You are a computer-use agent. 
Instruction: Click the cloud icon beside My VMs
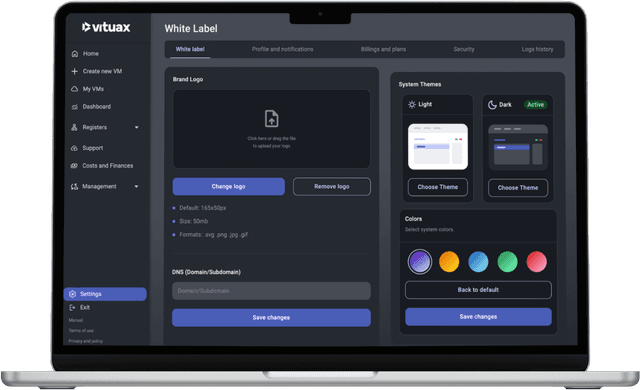coord(74,89)
